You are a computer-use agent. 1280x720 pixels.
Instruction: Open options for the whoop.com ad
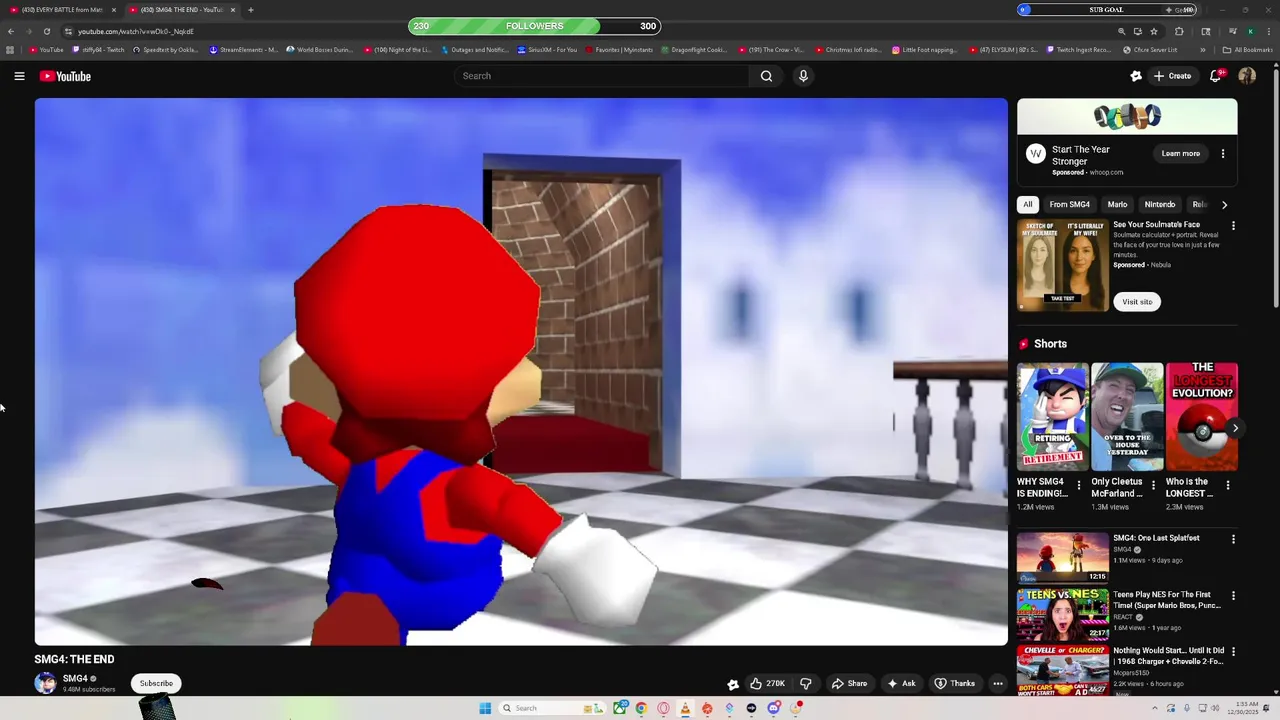coord(1222,153)
